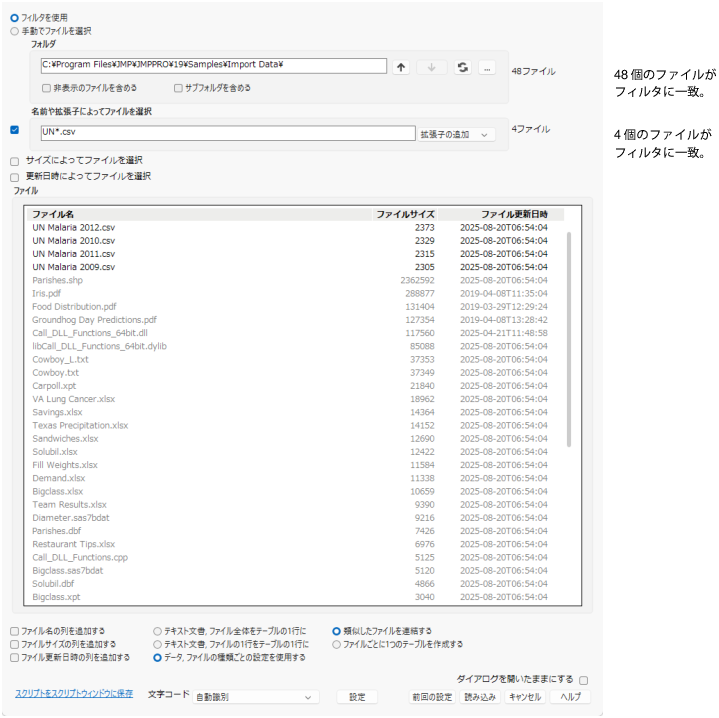Open the 文字コード 自動識別 dropdown

pyautogui.click(x=256, y=697)
